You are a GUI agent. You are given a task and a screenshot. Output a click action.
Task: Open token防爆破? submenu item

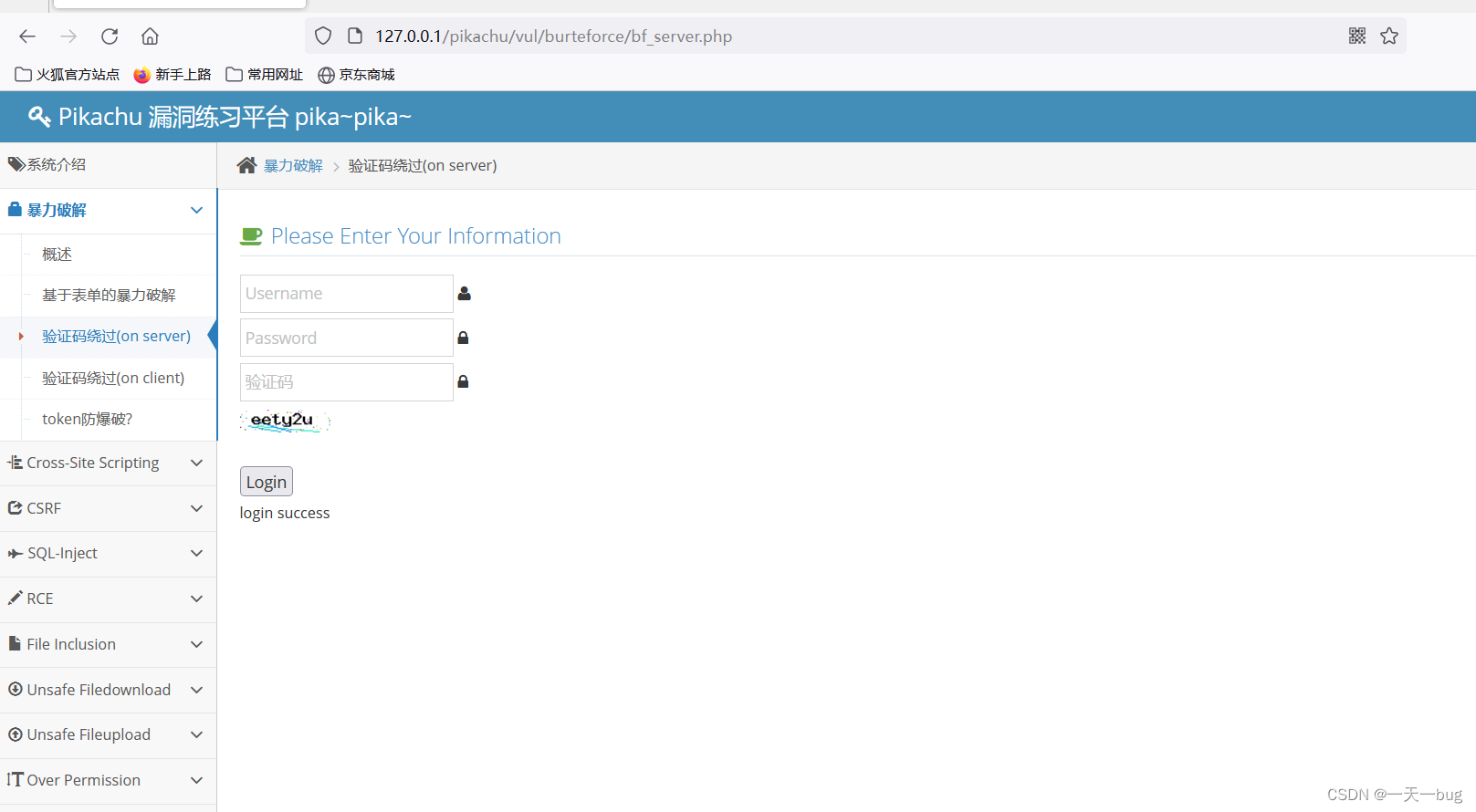pyautogui.click(x=87, y=419)
